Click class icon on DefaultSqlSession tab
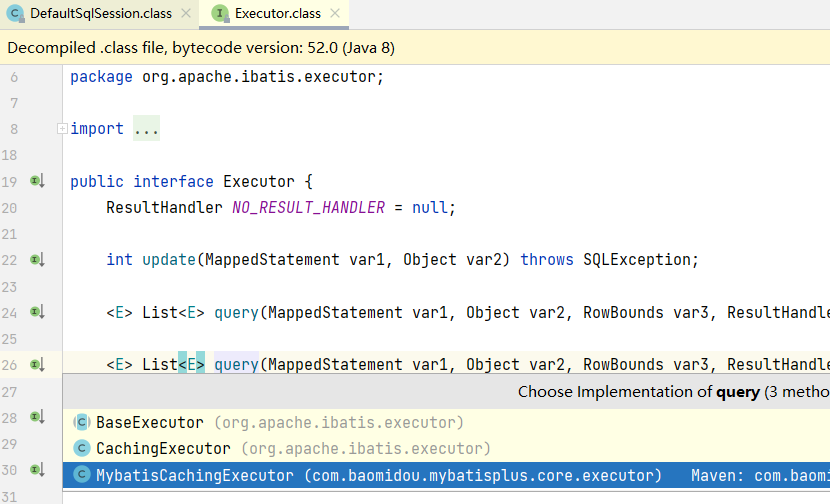 (16, 14)
